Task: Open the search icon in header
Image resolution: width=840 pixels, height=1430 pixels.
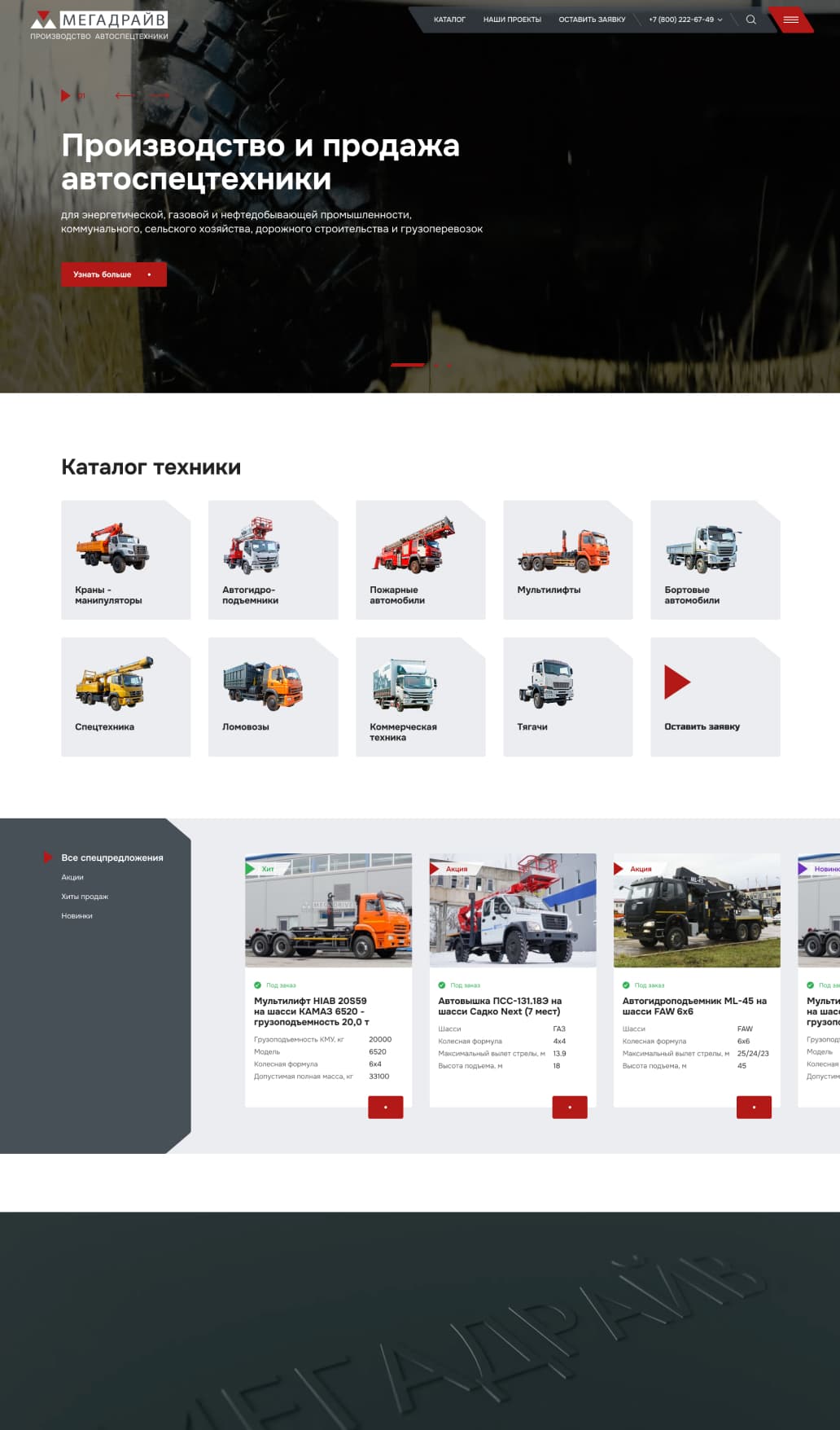Action: point(750,20)
